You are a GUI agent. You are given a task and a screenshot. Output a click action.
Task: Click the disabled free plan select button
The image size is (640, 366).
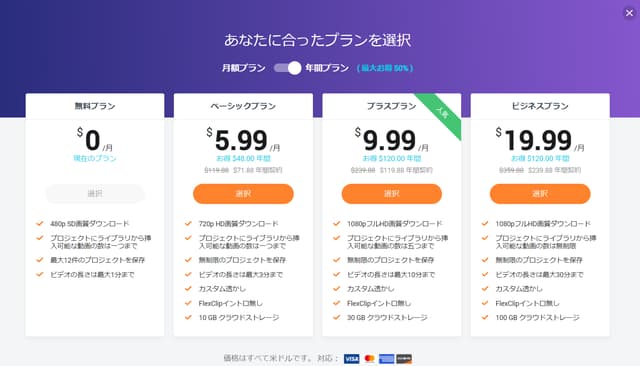coord(95,193)
